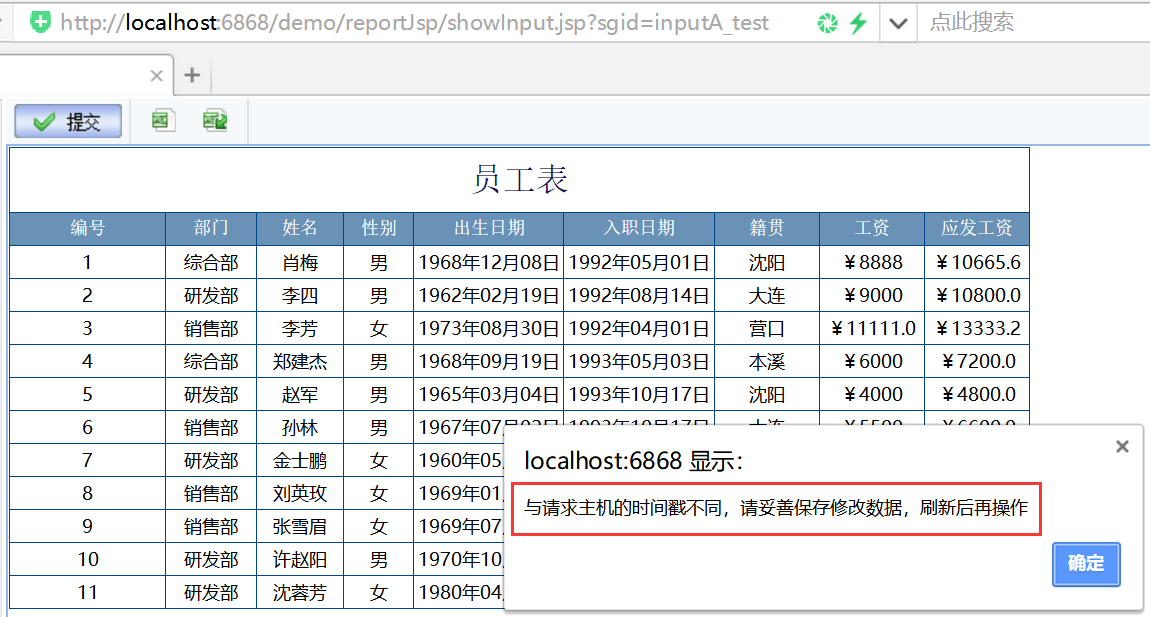
Task: Select the 性别 column header
Action: (x=378, y=228)
